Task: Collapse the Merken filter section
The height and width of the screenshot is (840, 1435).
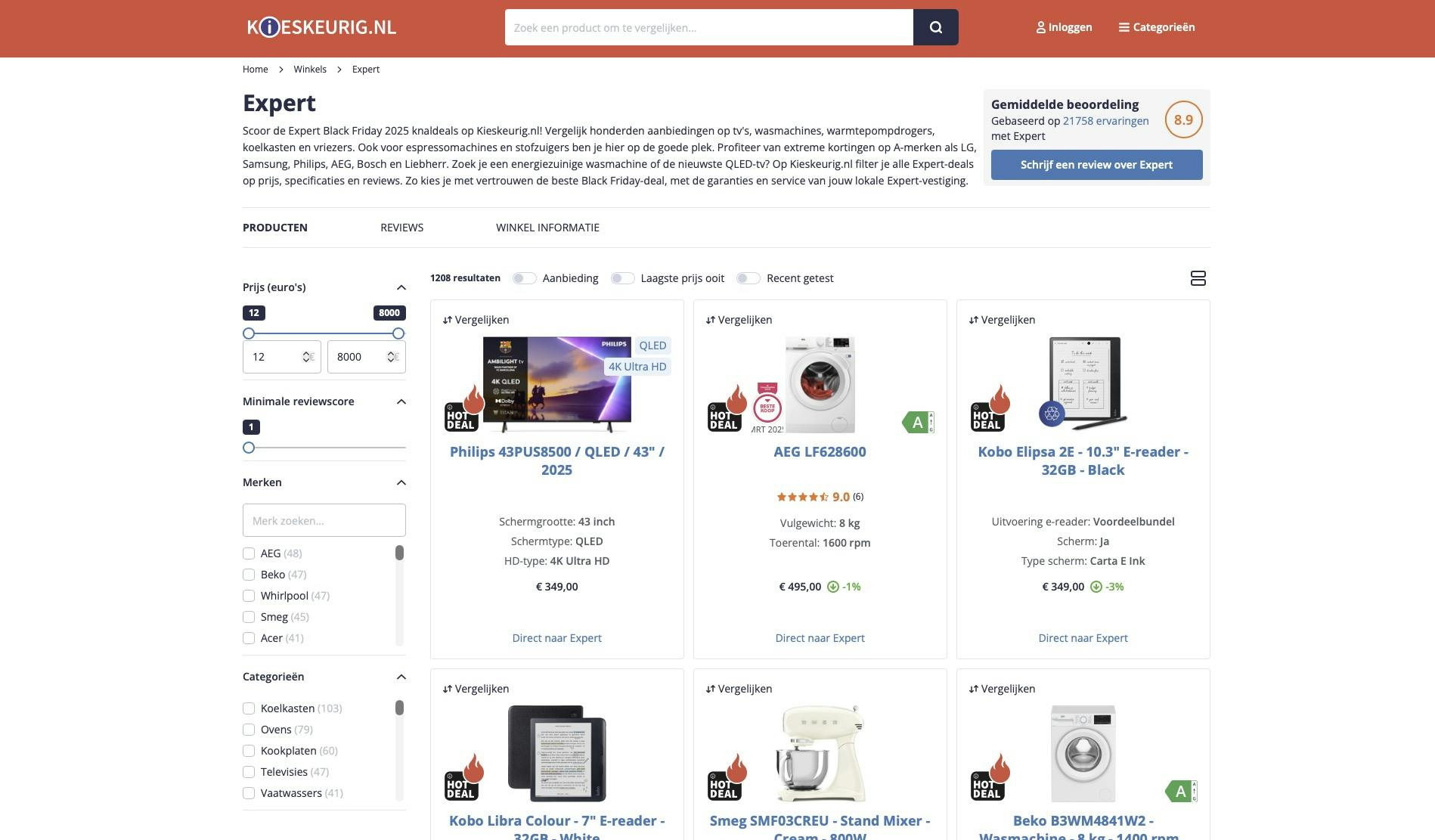Action: pos(401,482)
